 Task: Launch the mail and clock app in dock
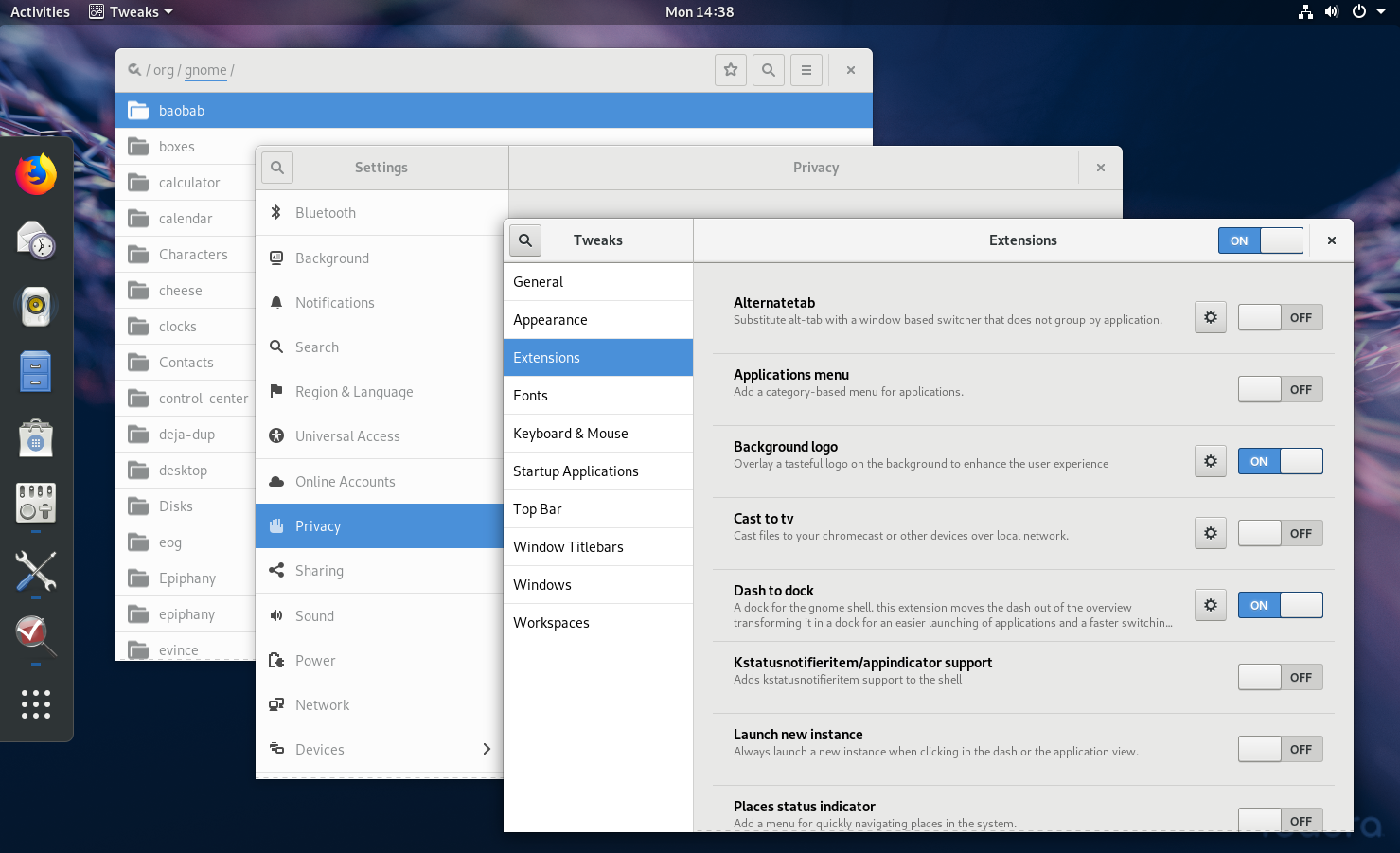click(x=36, y=240)
